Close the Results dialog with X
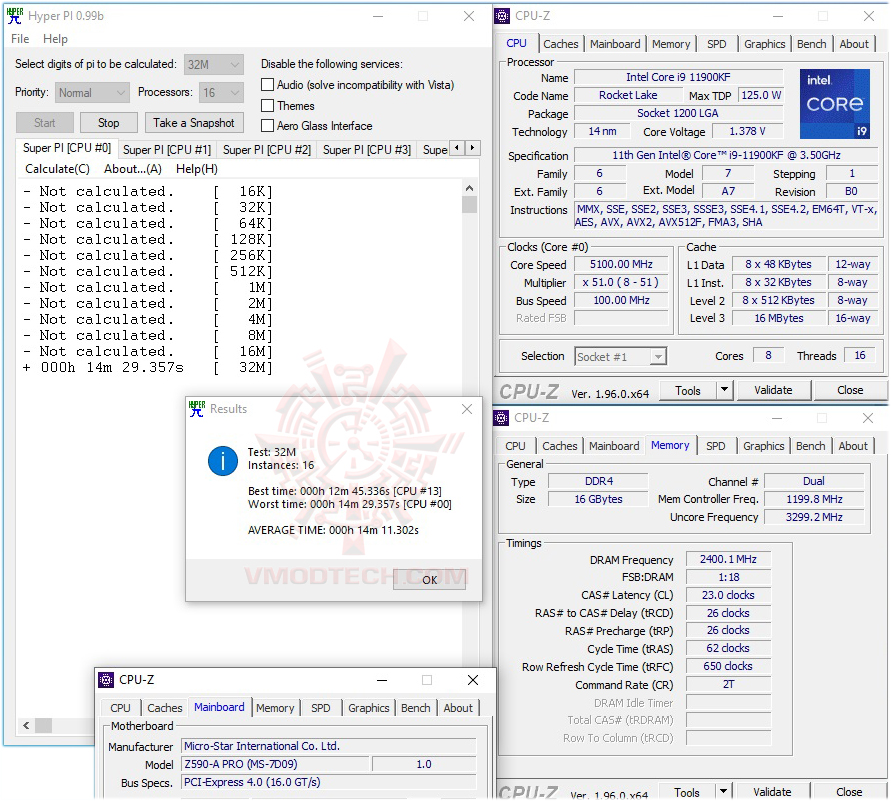The image size is (891, 801). coord(467,409)
